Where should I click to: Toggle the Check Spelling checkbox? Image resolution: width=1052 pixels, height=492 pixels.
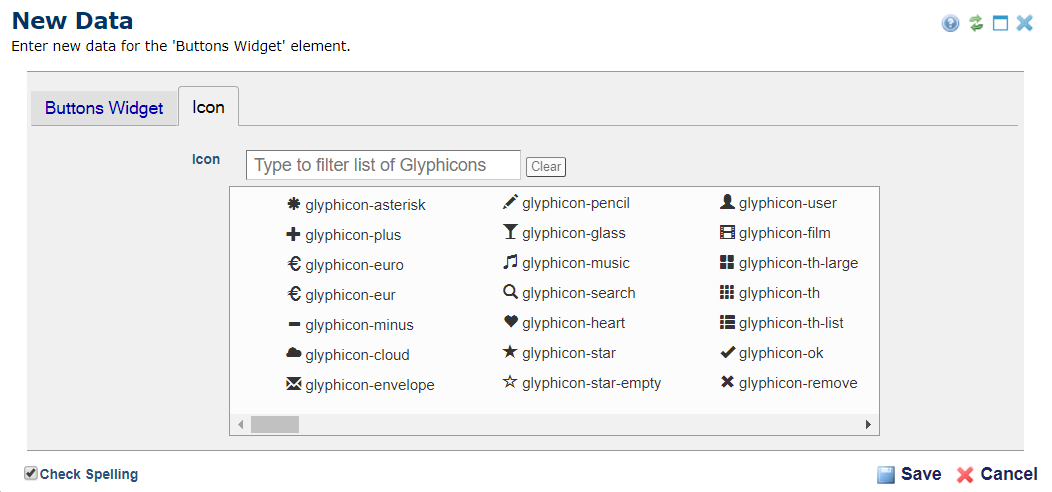[x=31, y=474]
